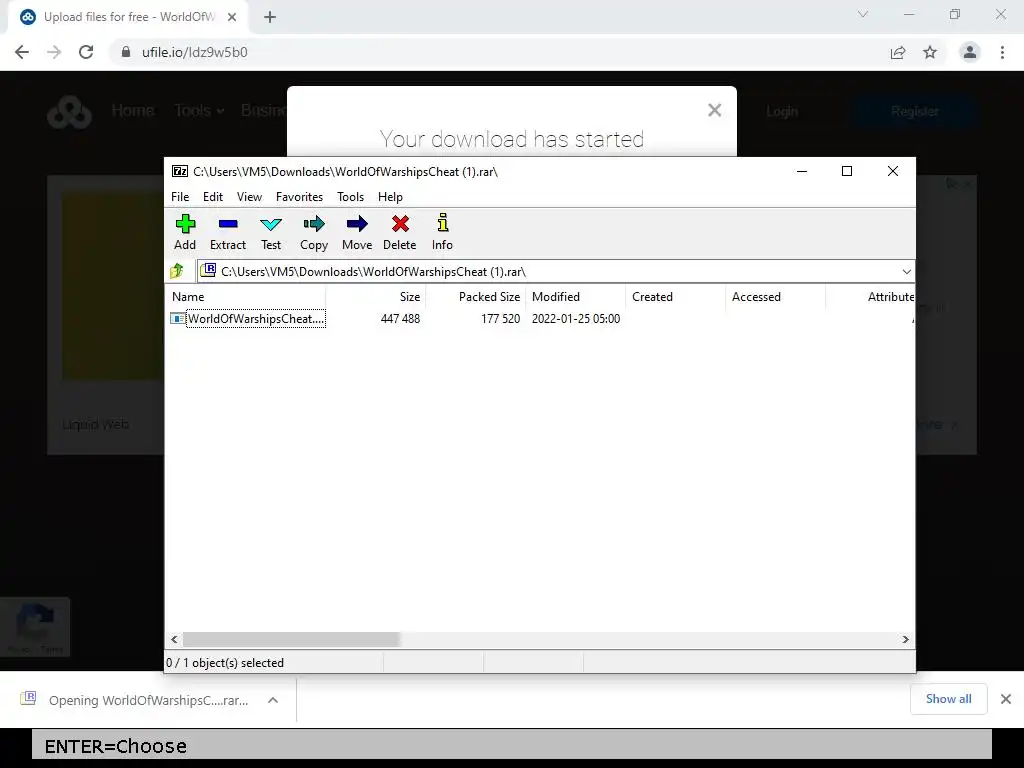Select the Copy toolbar icon
1024x768 pixels.
click(313, 232)
